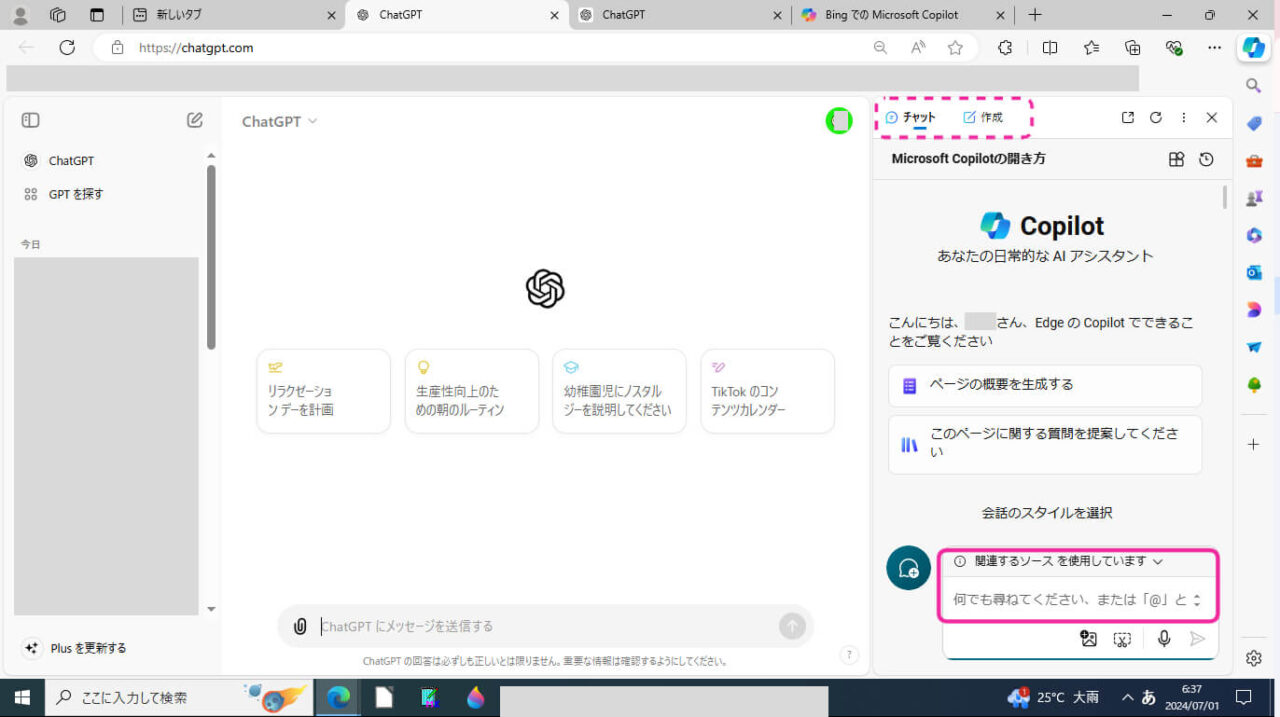Choose the TikTok のコンテンツカレンダー card
Viewport: 1280px width, 717px height.
point(767,391)
